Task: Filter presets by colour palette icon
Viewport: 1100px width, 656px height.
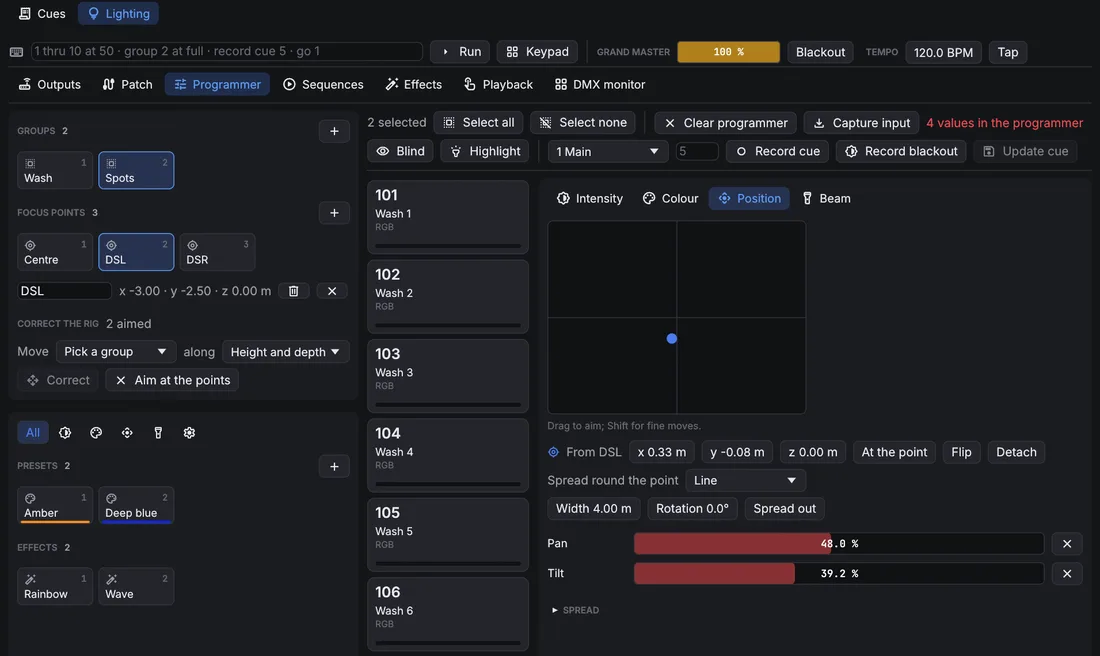Action: pos(96,433)
